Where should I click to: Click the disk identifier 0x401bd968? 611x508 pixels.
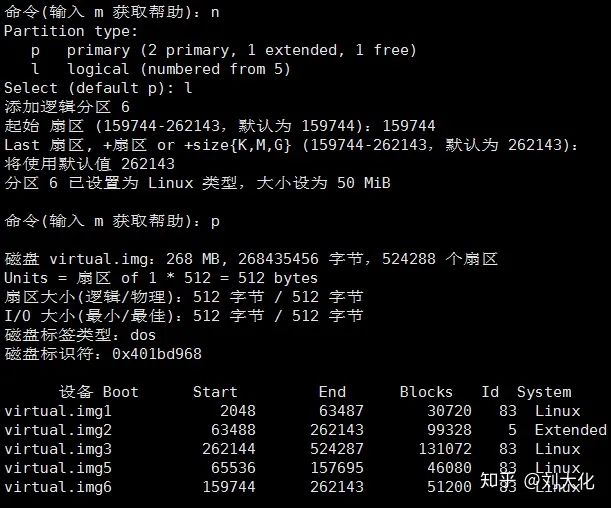point(157,354)
